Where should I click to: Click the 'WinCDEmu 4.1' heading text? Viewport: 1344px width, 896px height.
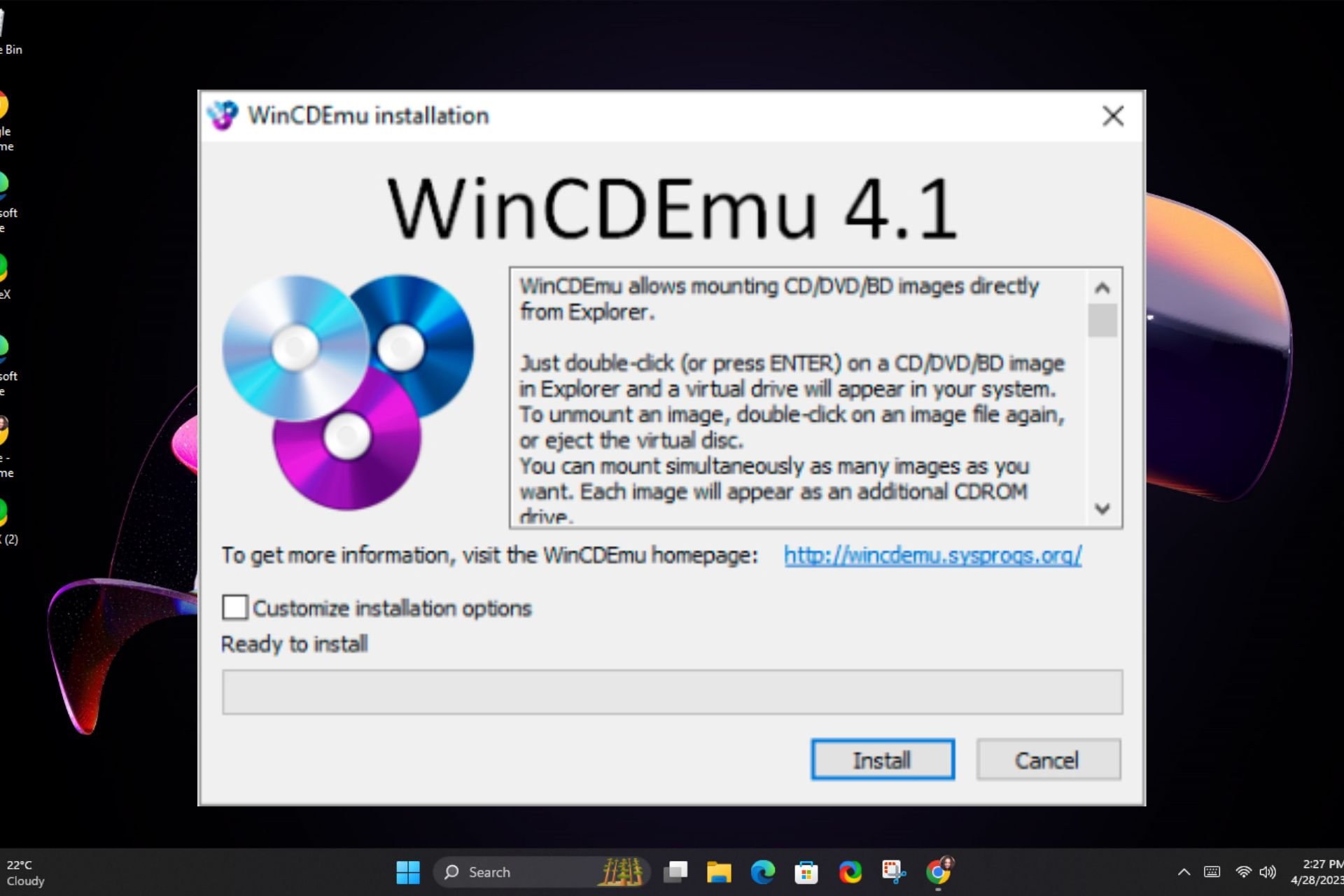coord(672,209)
